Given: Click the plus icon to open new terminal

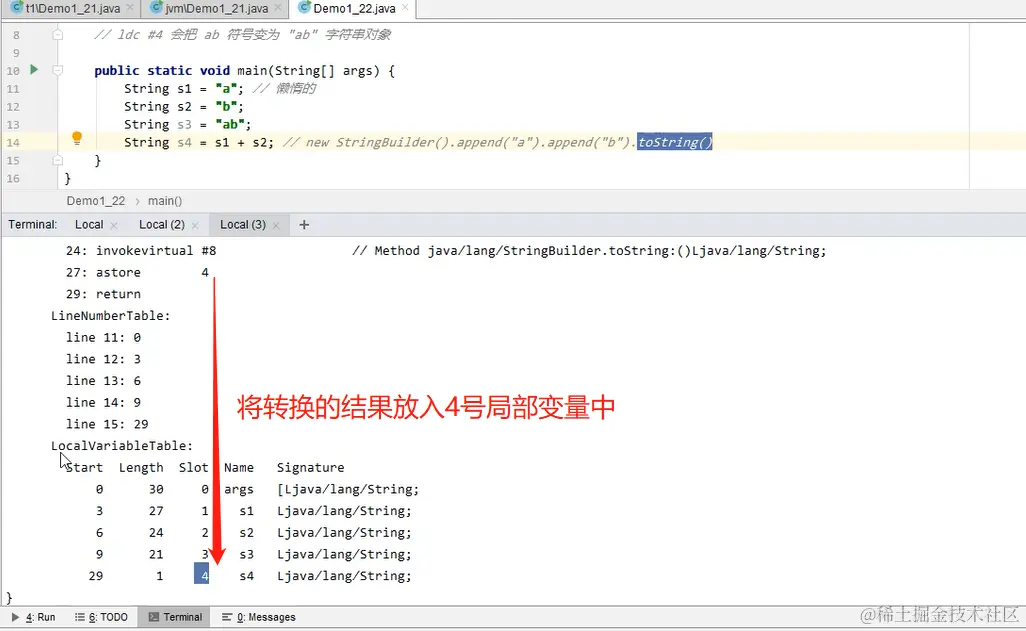Looking at the screenshot, I should click(x=303, y=225).
